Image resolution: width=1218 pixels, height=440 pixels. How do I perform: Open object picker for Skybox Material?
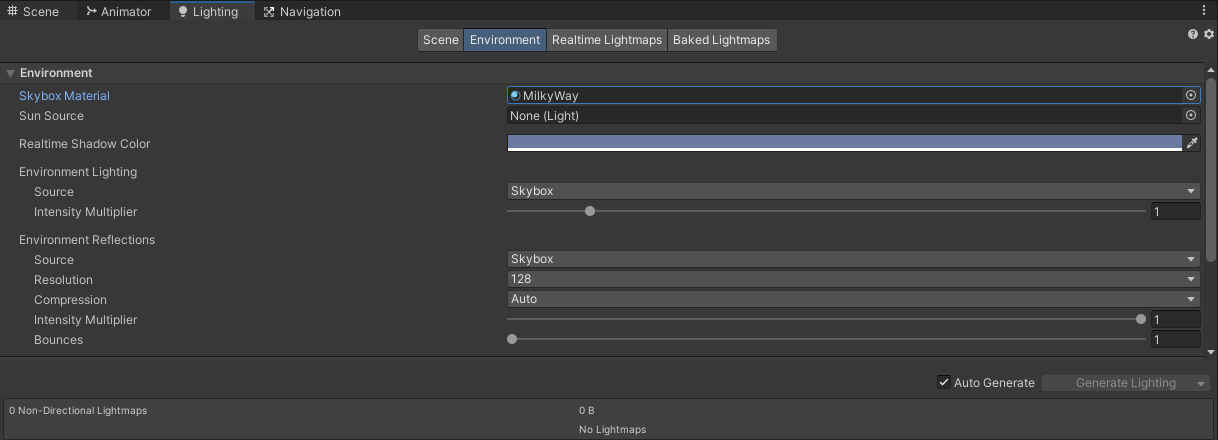coord(1191,96)
